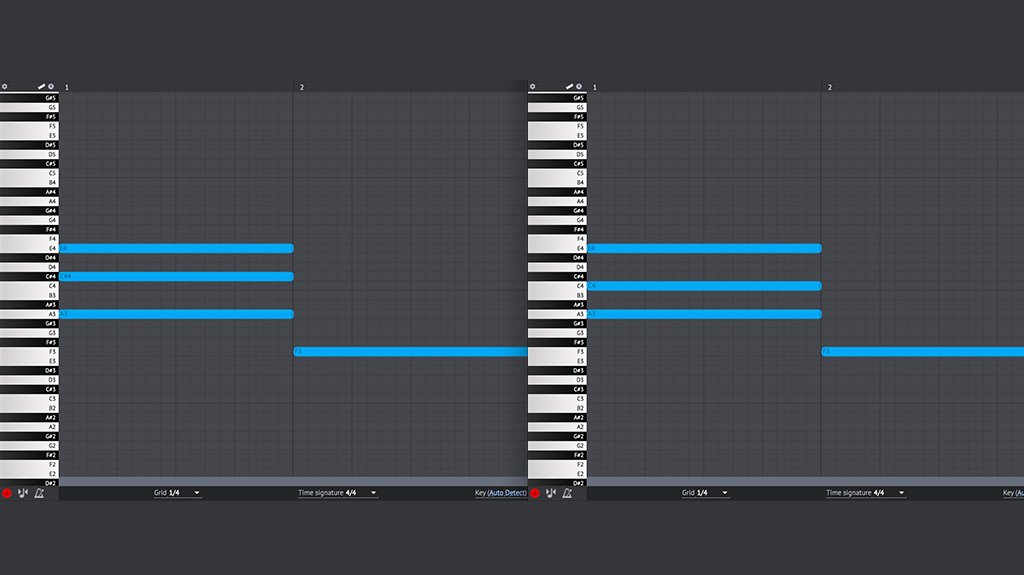Select the pencil tool in left piano roll
1024x575 pixels.
coord(41,86)
